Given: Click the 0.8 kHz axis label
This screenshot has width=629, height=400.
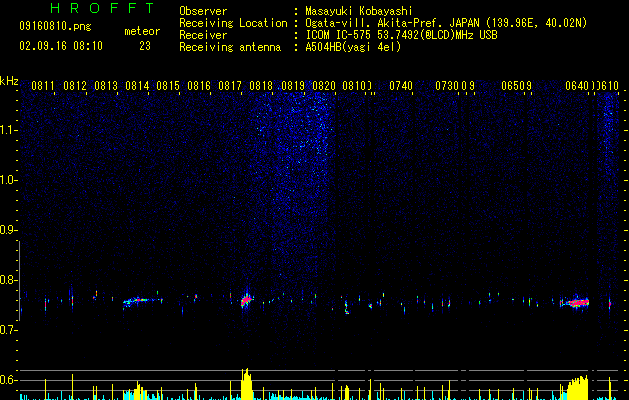Looking at the screenshot, I should click(x=9, y=280).
